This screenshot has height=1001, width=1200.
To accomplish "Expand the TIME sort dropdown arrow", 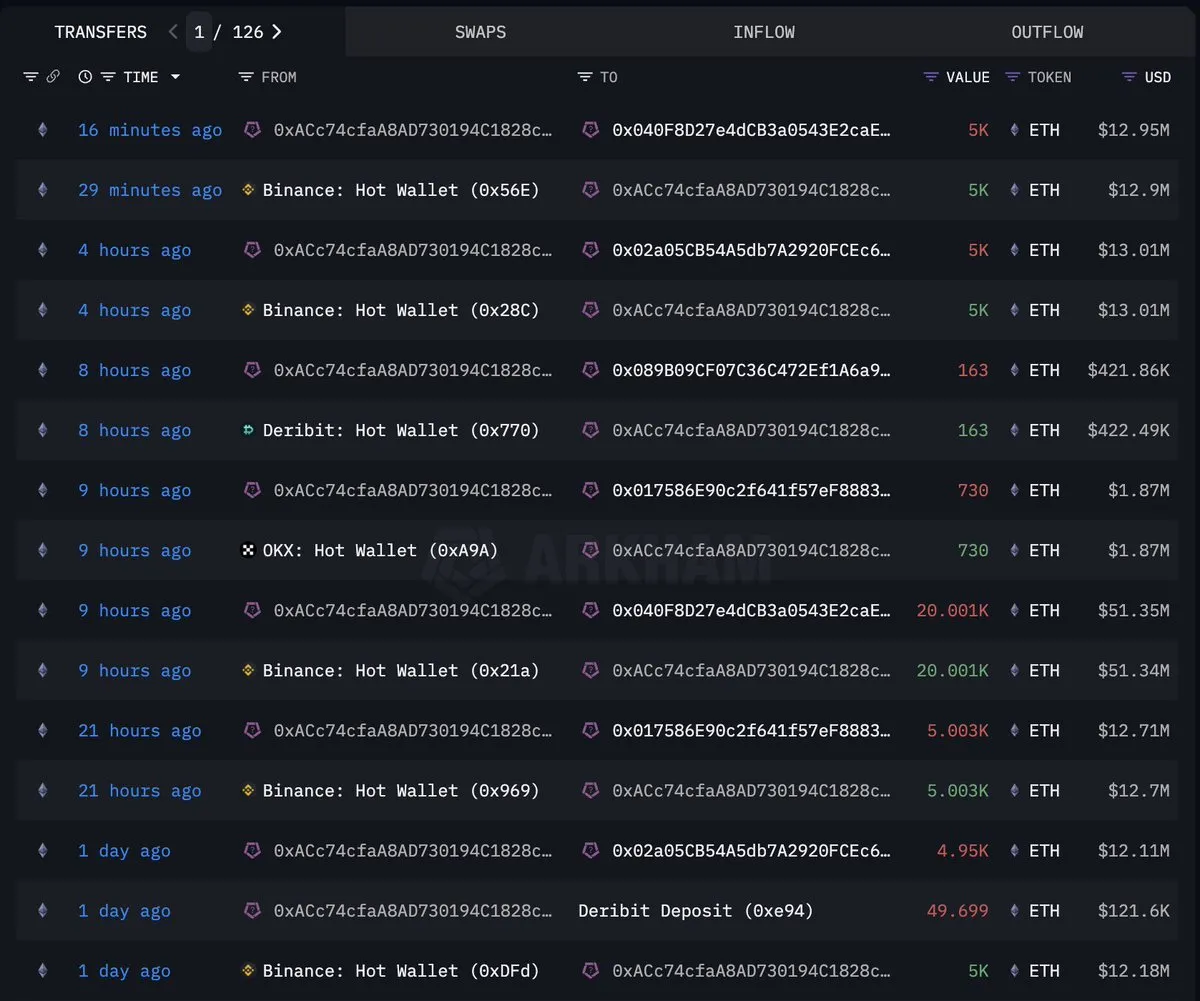I will (175, 77).
